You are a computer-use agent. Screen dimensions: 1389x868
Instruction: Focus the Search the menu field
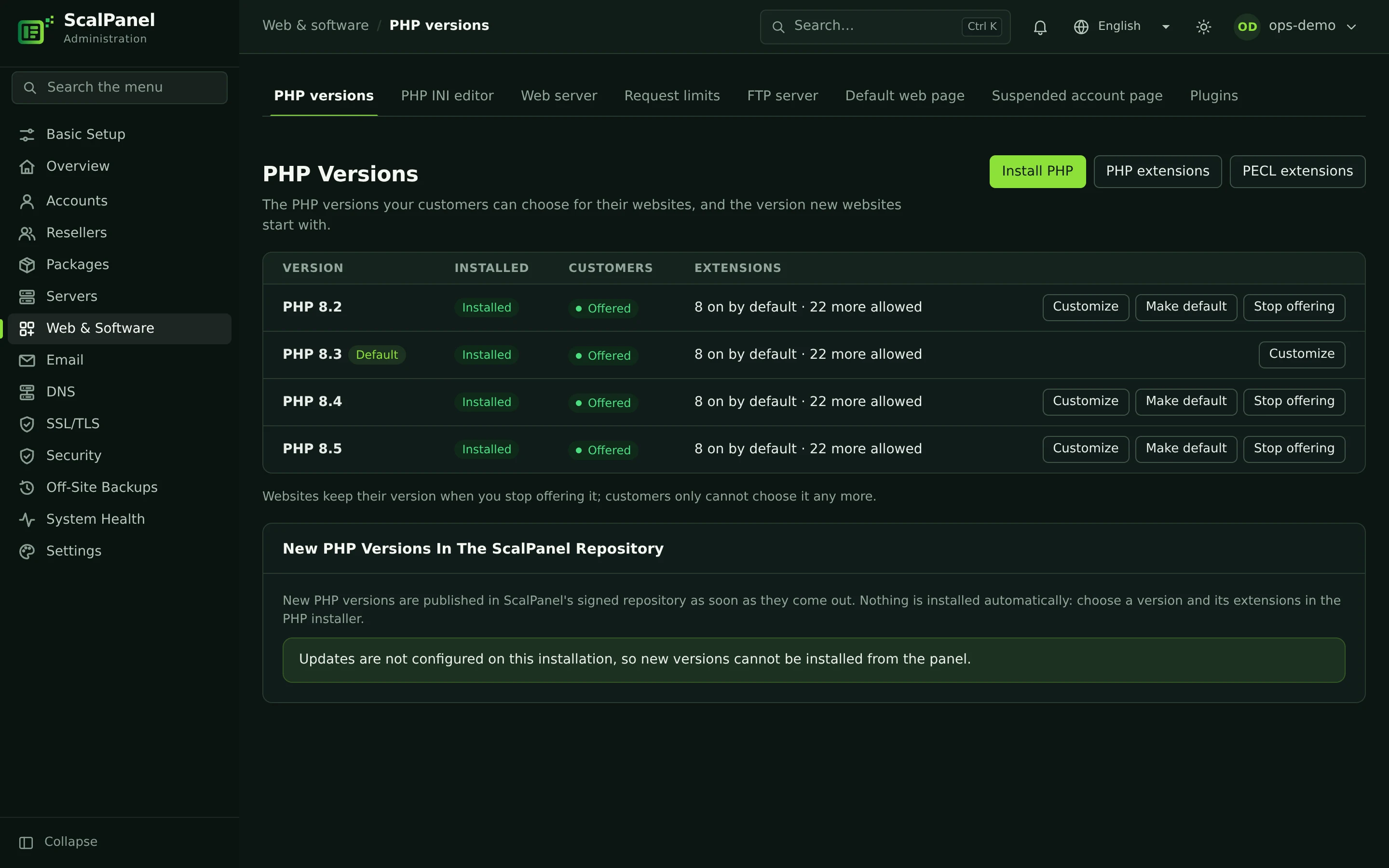coord(120,88)
